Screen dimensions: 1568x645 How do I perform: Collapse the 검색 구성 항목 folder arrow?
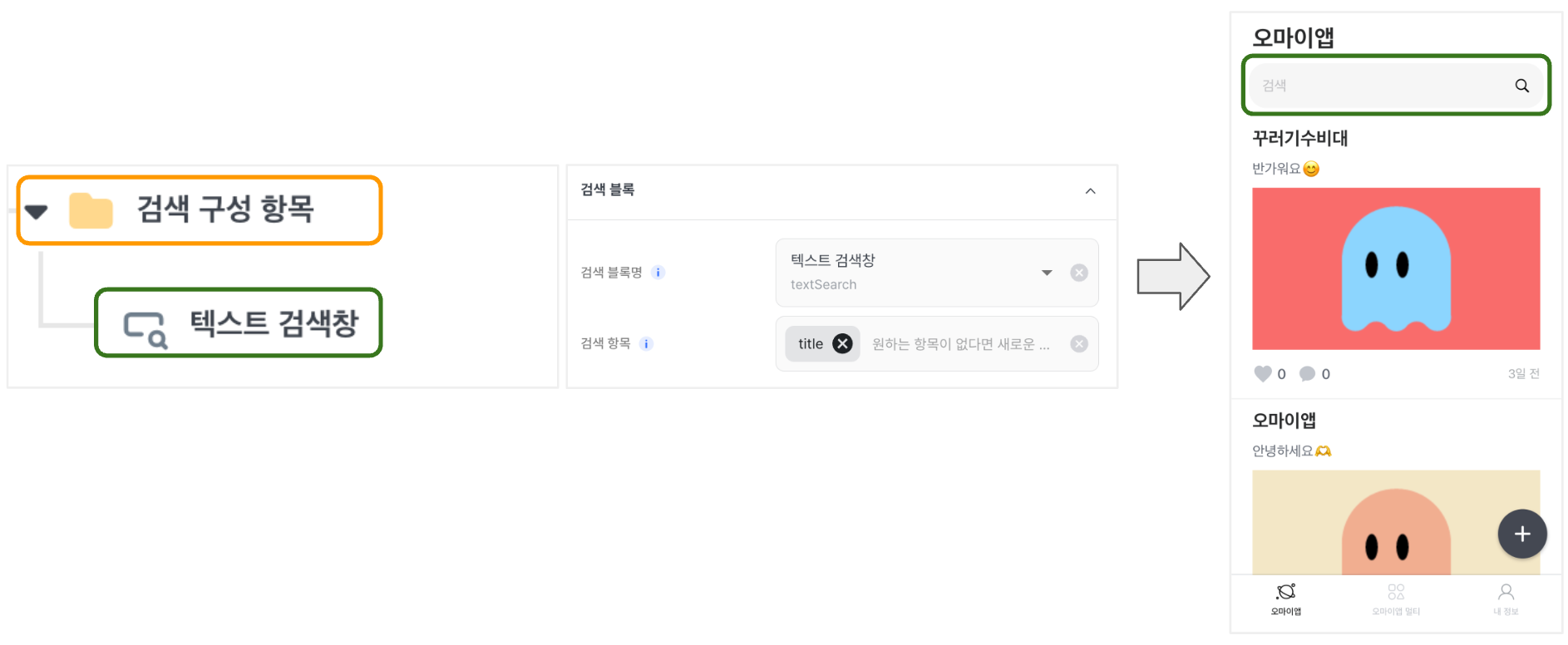tap(36, 211)
